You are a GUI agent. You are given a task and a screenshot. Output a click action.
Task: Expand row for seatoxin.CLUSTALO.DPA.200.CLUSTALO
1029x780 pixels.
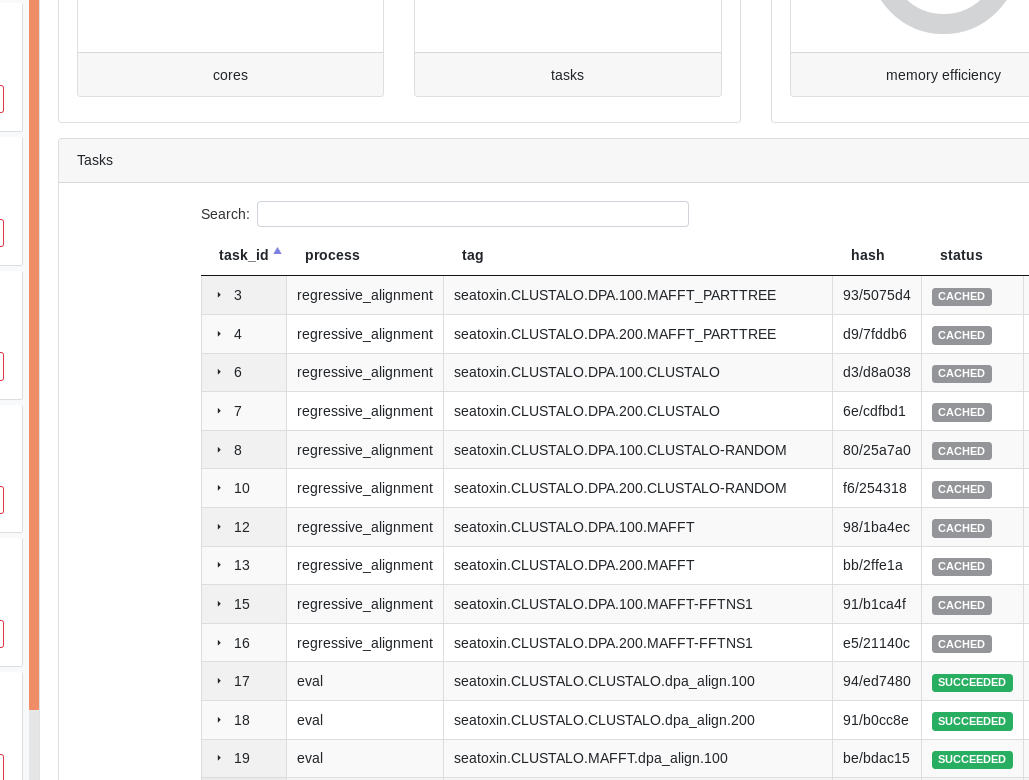coord(219,411)
